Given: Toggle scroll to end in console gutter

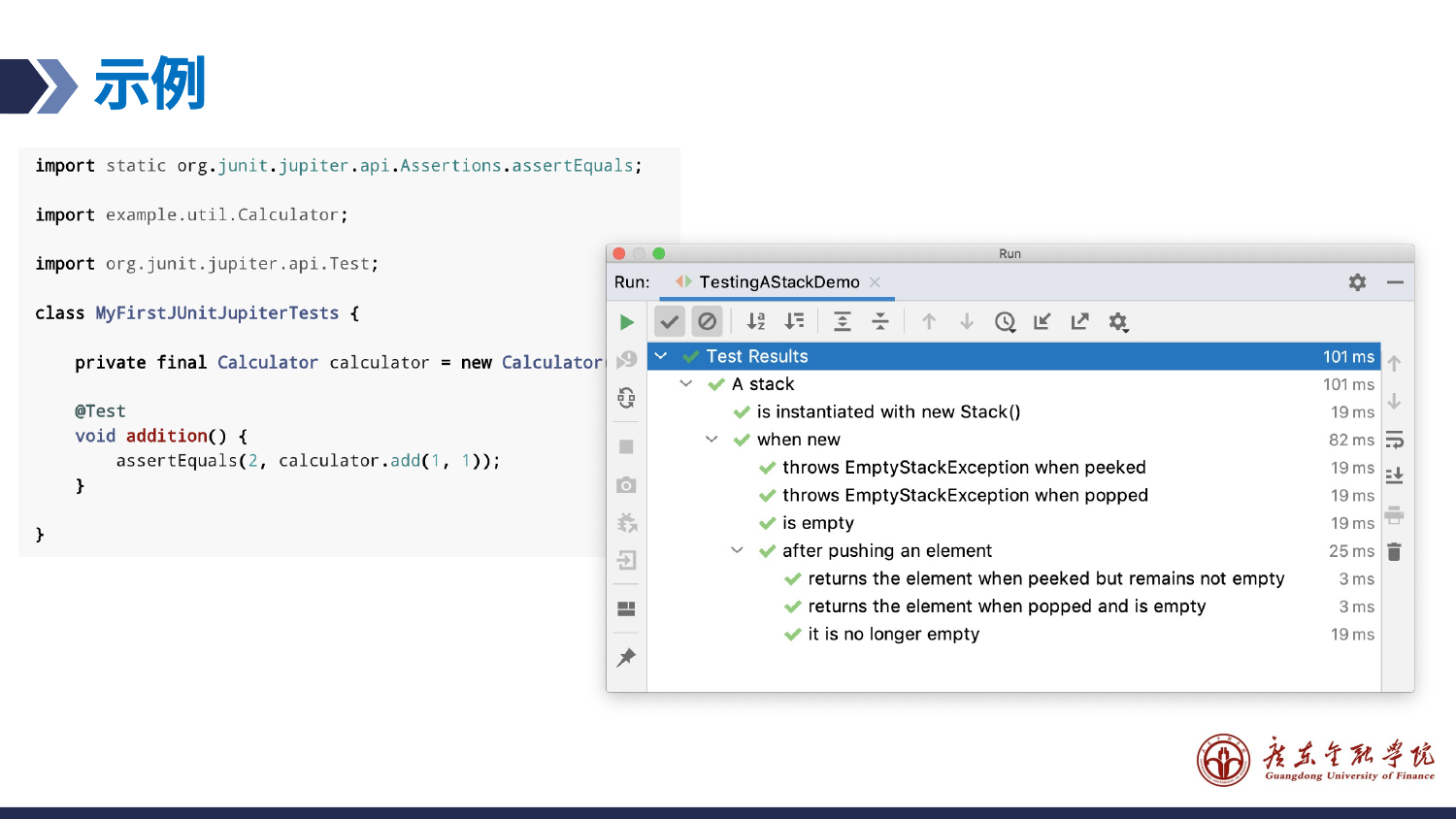Looking at the screenshot, I should [1395, 475].
